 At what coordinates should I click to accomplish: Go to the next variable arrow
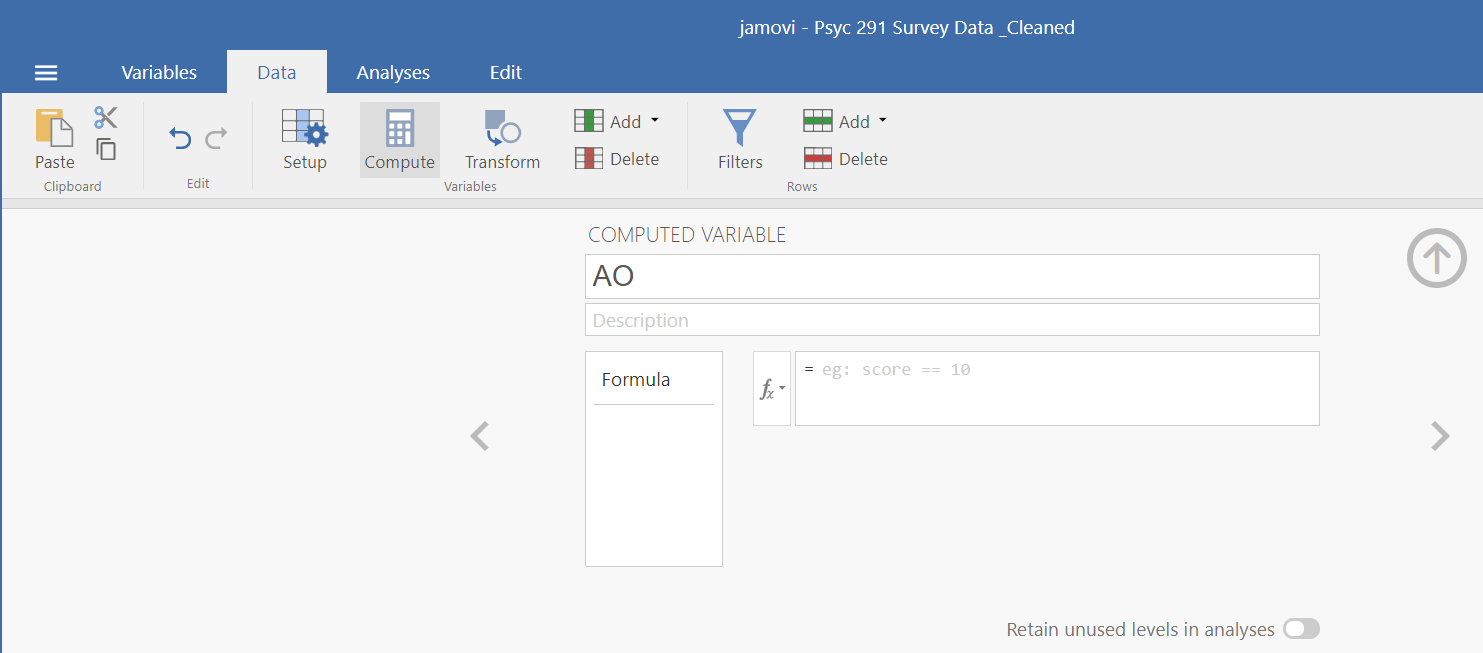[1440, 436]
